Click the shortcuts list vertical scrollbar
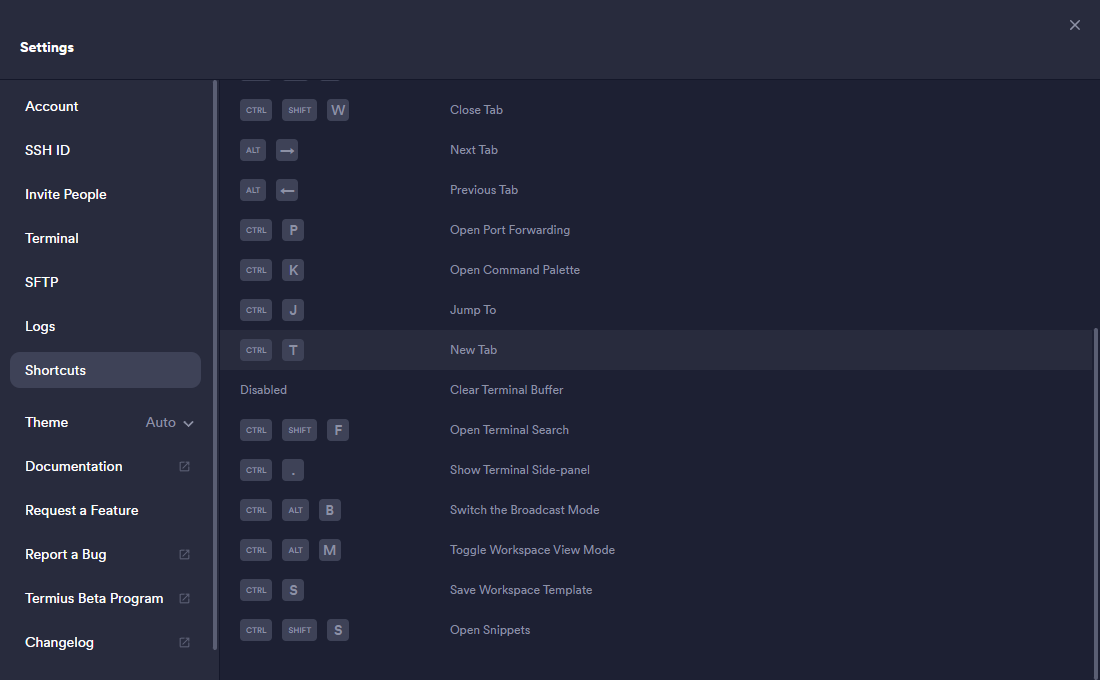The width and height of the screenshot is (1100, 680). [x=1096, y=502]
